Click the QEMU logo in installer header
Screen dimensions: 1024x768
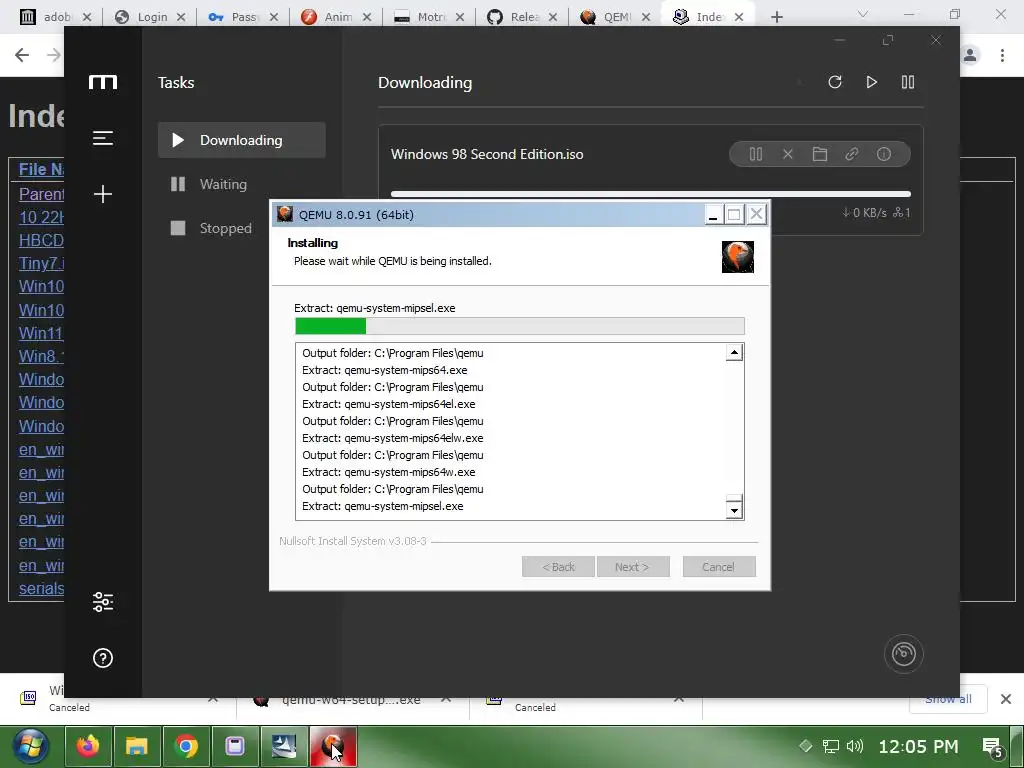point(738,257)
